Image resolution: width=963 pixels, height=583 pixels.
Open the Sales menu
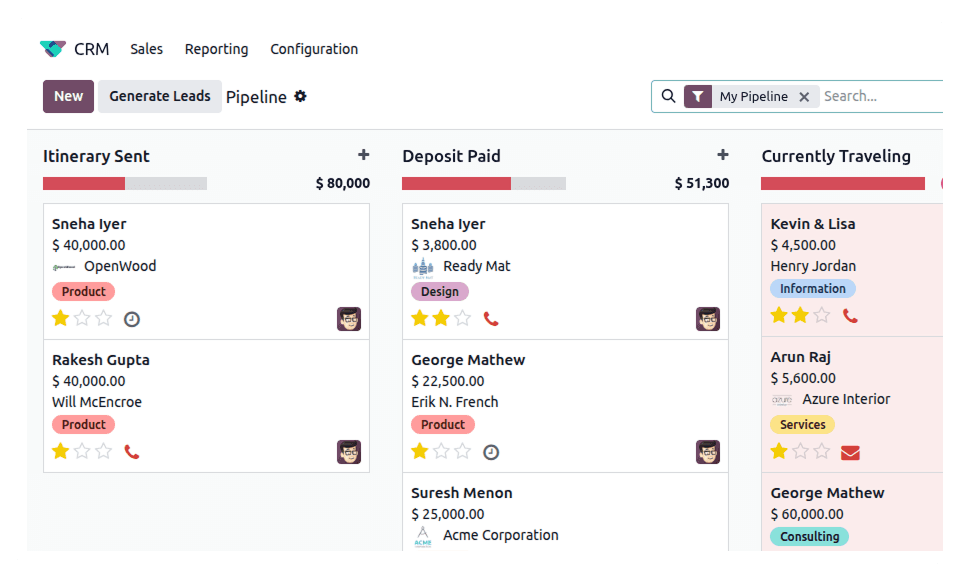[x=146, y=49]
